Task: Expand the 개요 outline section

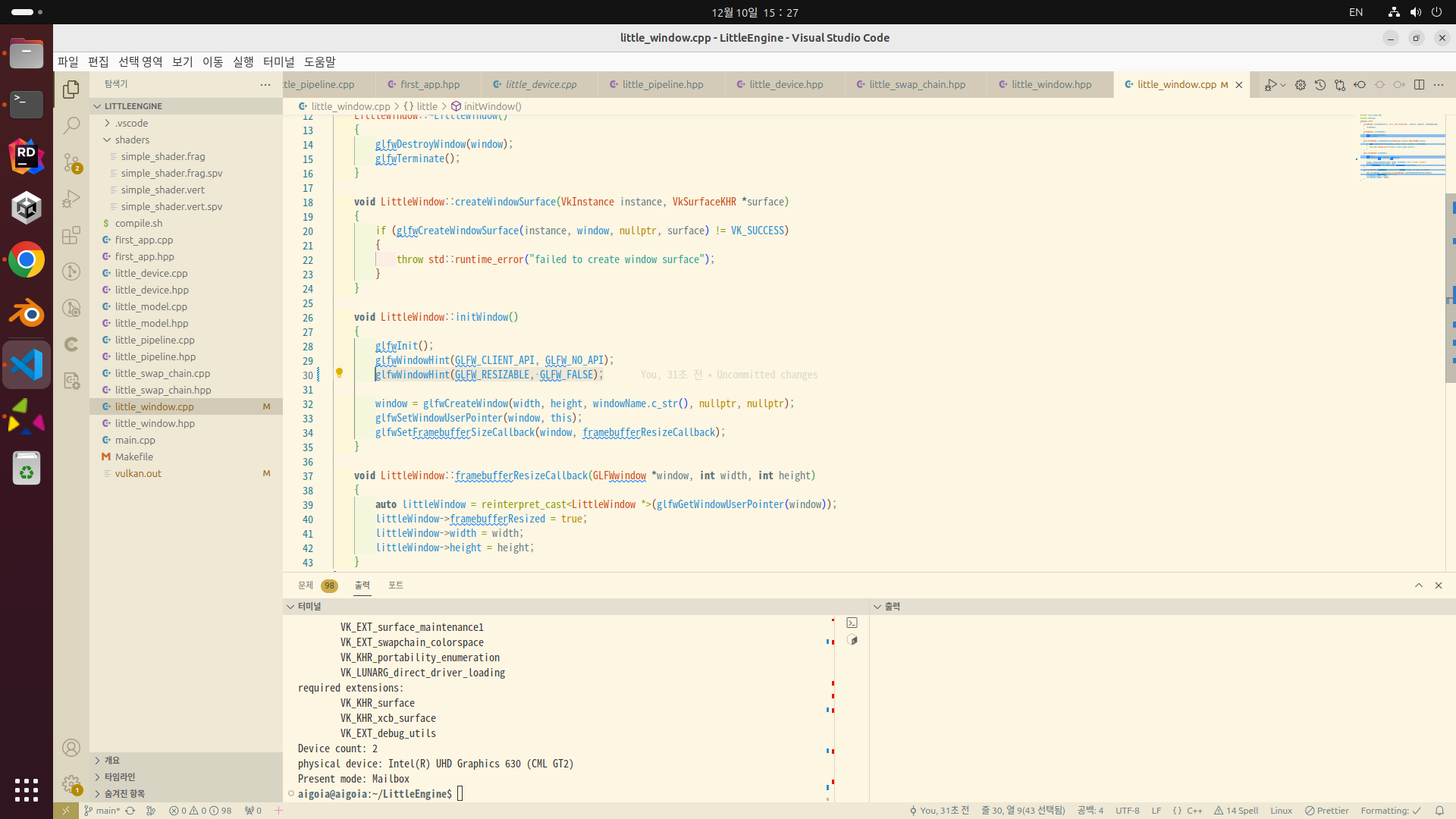Action: 186,760
